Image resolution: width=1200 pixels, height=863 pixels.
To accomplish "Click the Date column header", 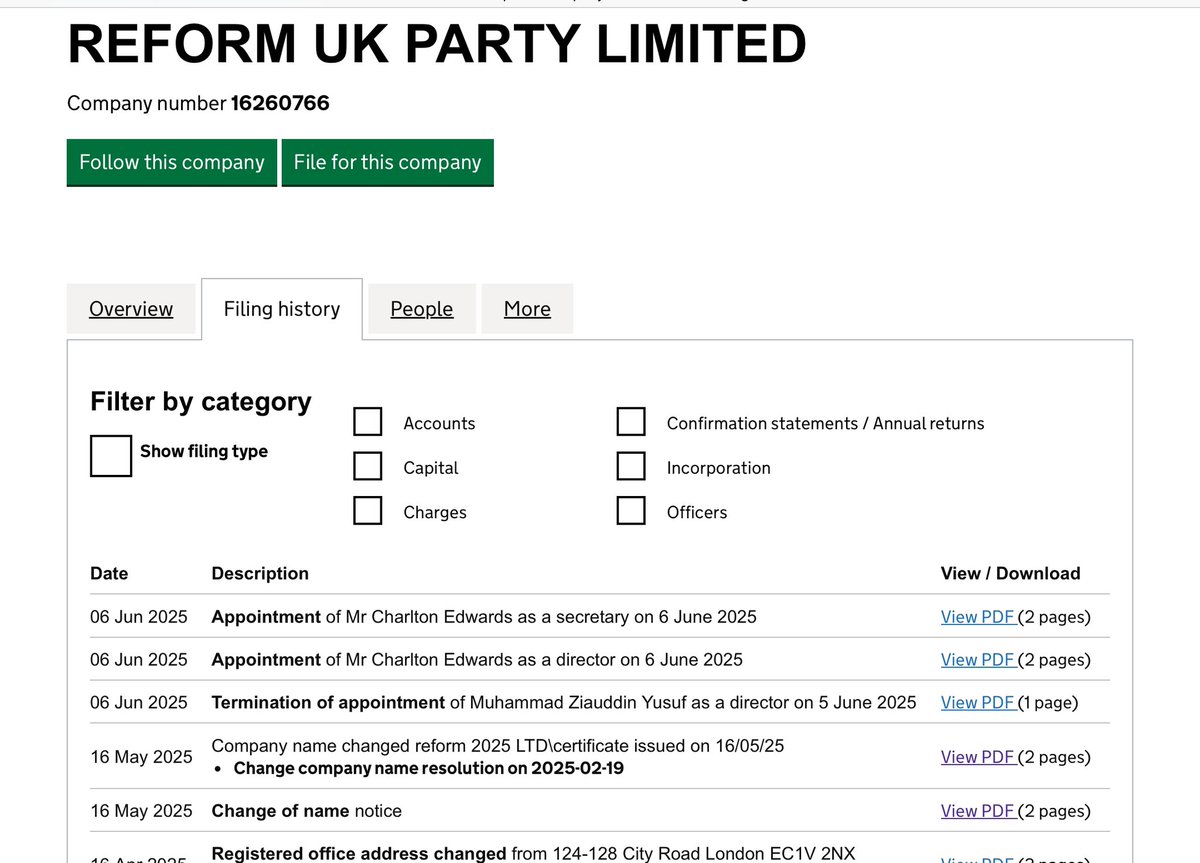I will (109, 573).
